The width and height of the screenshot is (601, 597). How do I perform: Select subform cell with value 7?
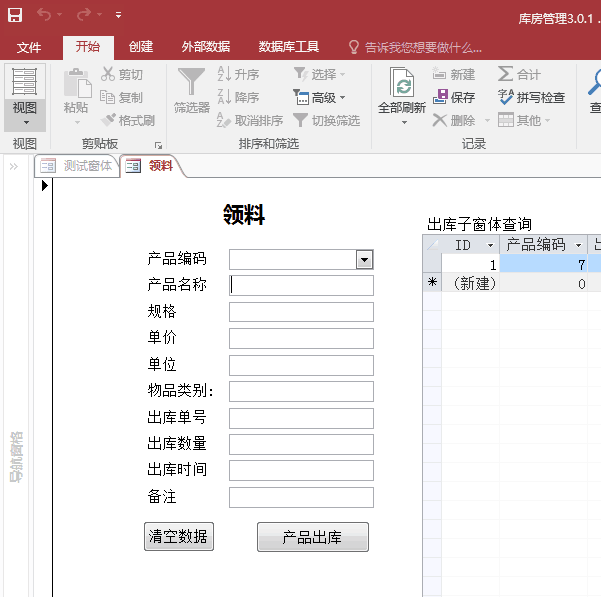(543, 264)
